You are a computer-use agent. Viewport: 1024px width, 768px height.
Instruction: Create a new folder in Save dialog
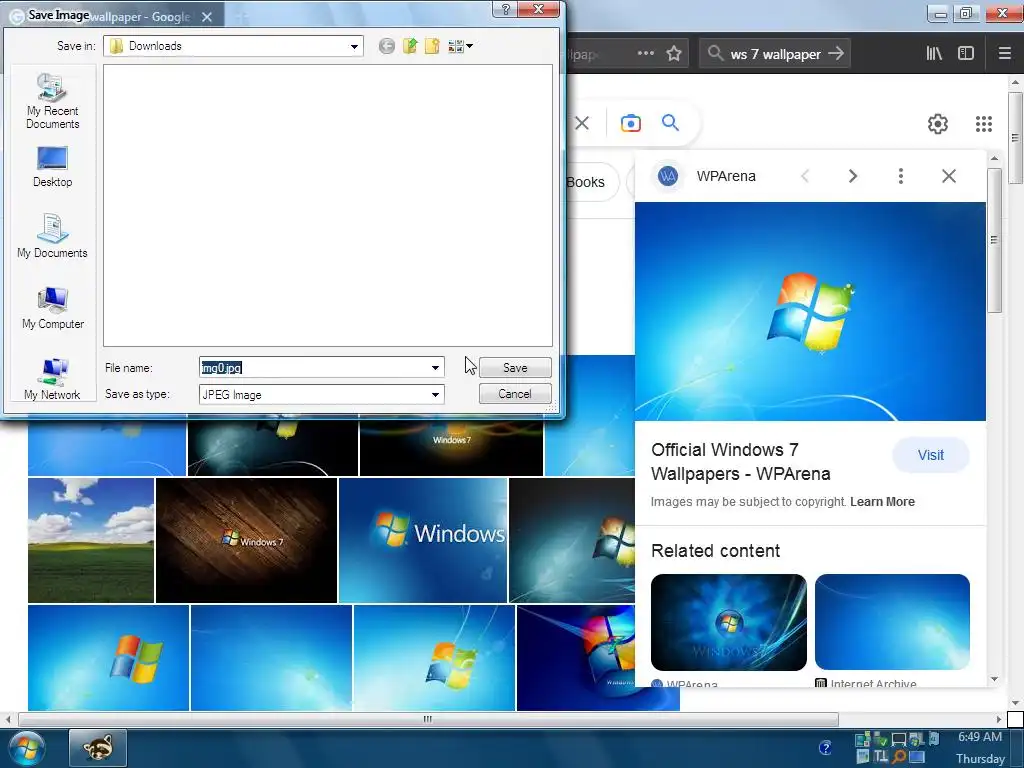click(x=432, y=46)
